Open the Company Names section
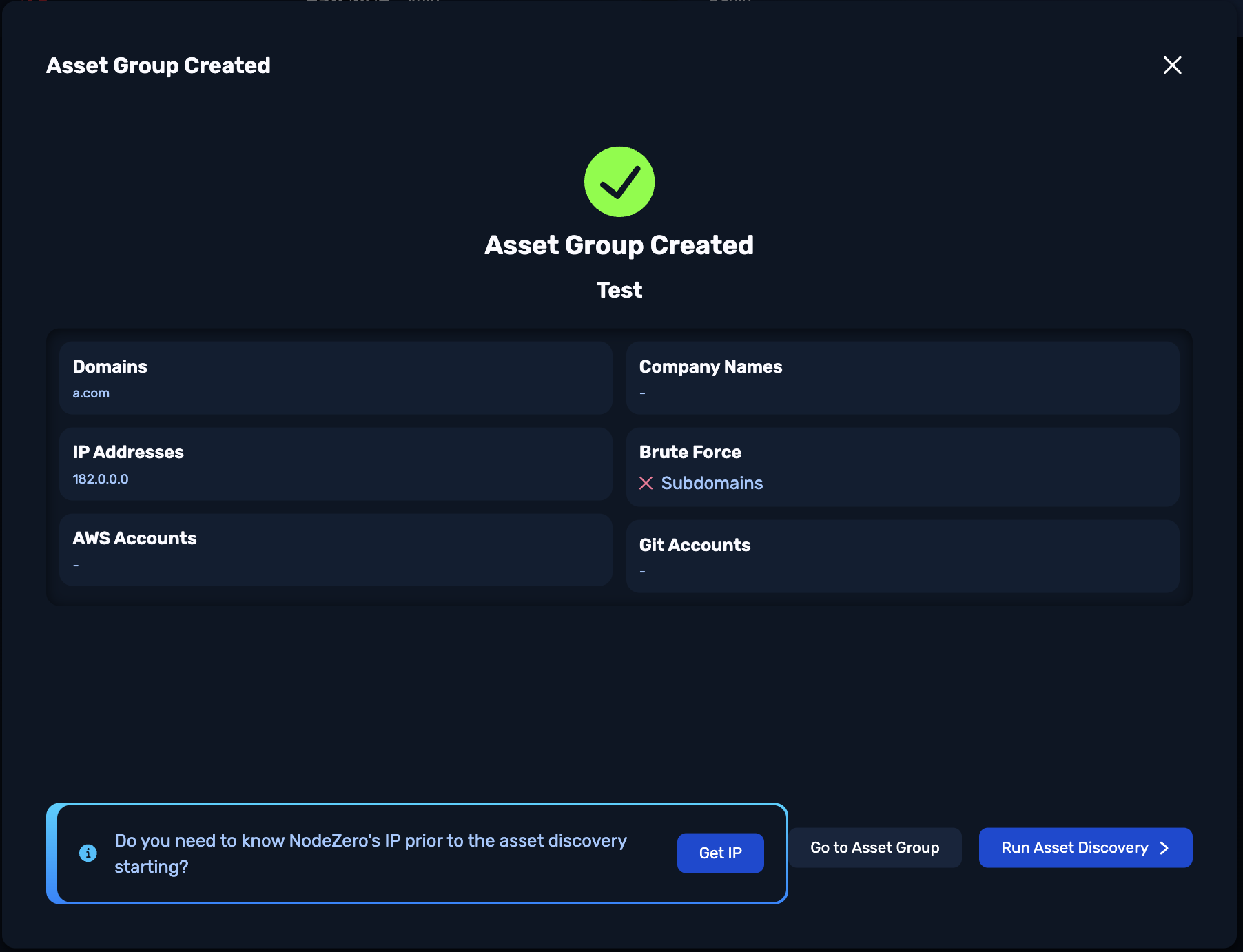 coord(903,378)
